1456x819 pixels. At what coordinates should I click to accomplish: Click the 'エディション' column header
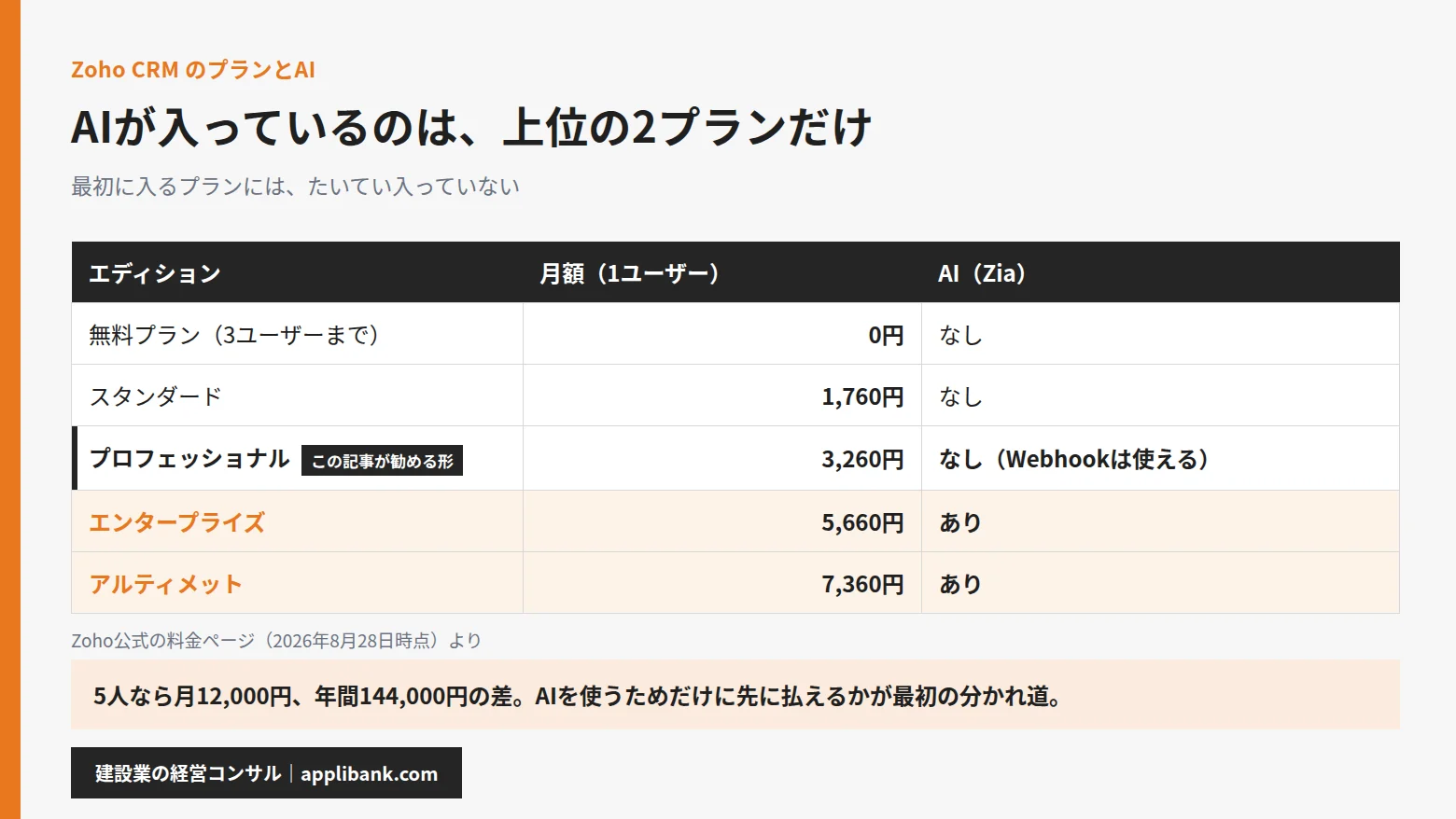pos(297,272)
